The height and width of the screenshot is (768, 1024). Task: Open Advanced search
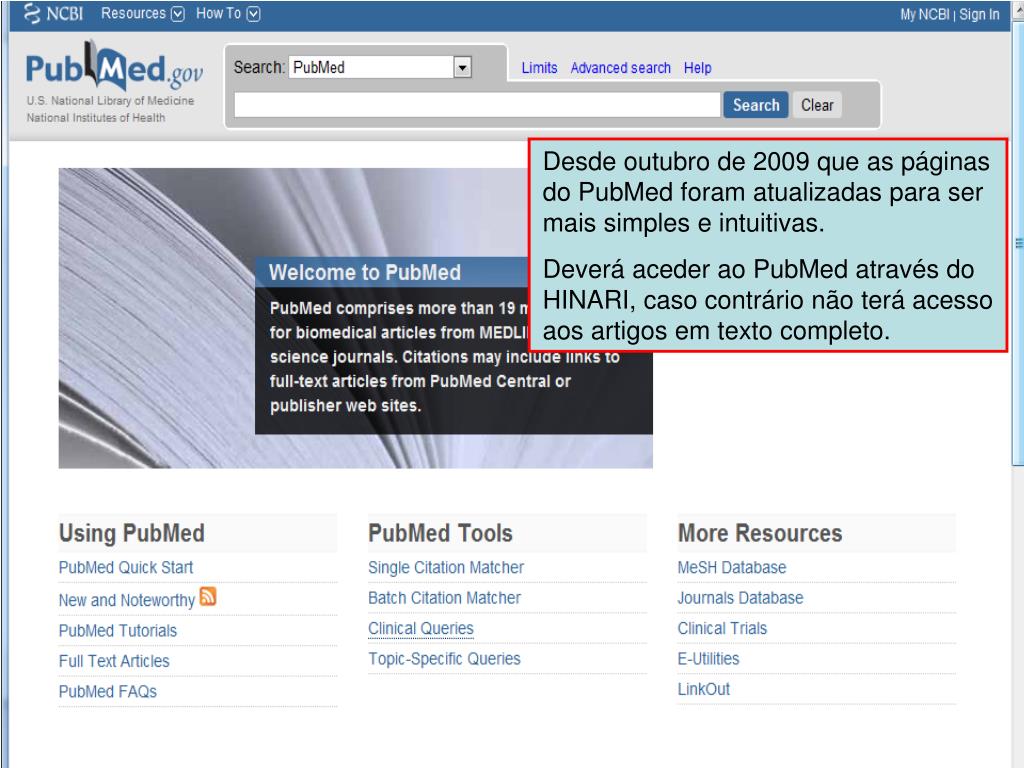click(620, 68)
